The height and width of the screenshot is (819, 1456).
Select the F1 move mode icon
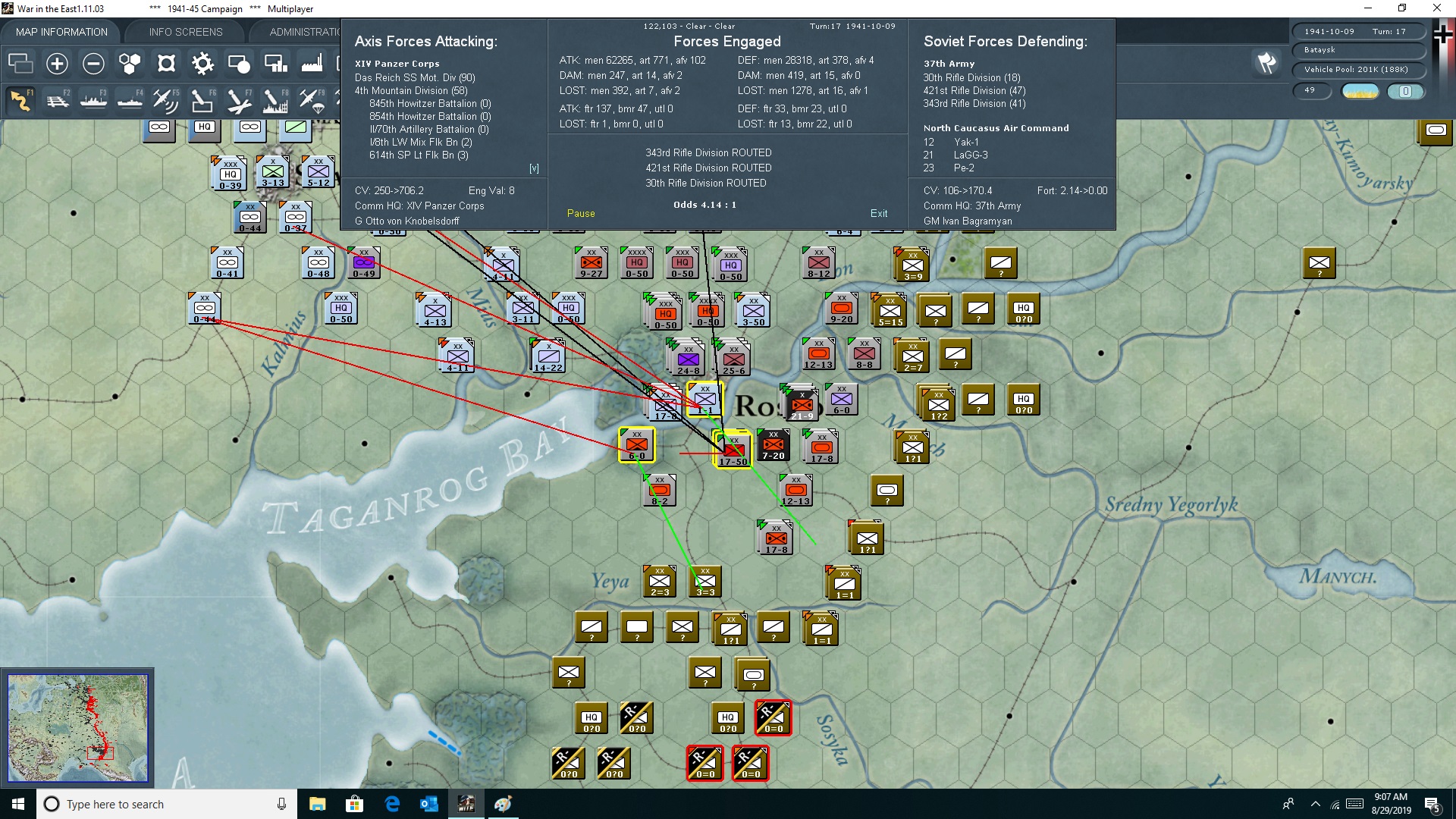(20, 100)
